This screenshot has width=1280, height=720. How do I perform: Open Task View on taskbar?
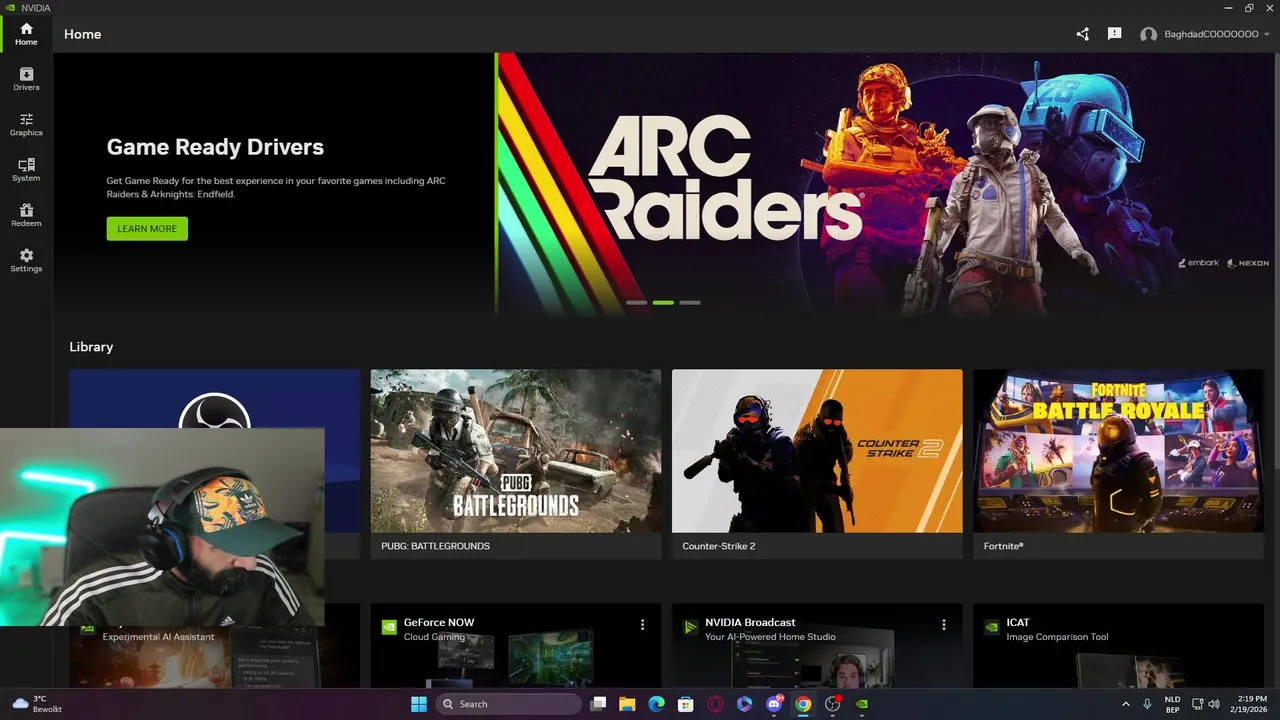tap(598, 704)
